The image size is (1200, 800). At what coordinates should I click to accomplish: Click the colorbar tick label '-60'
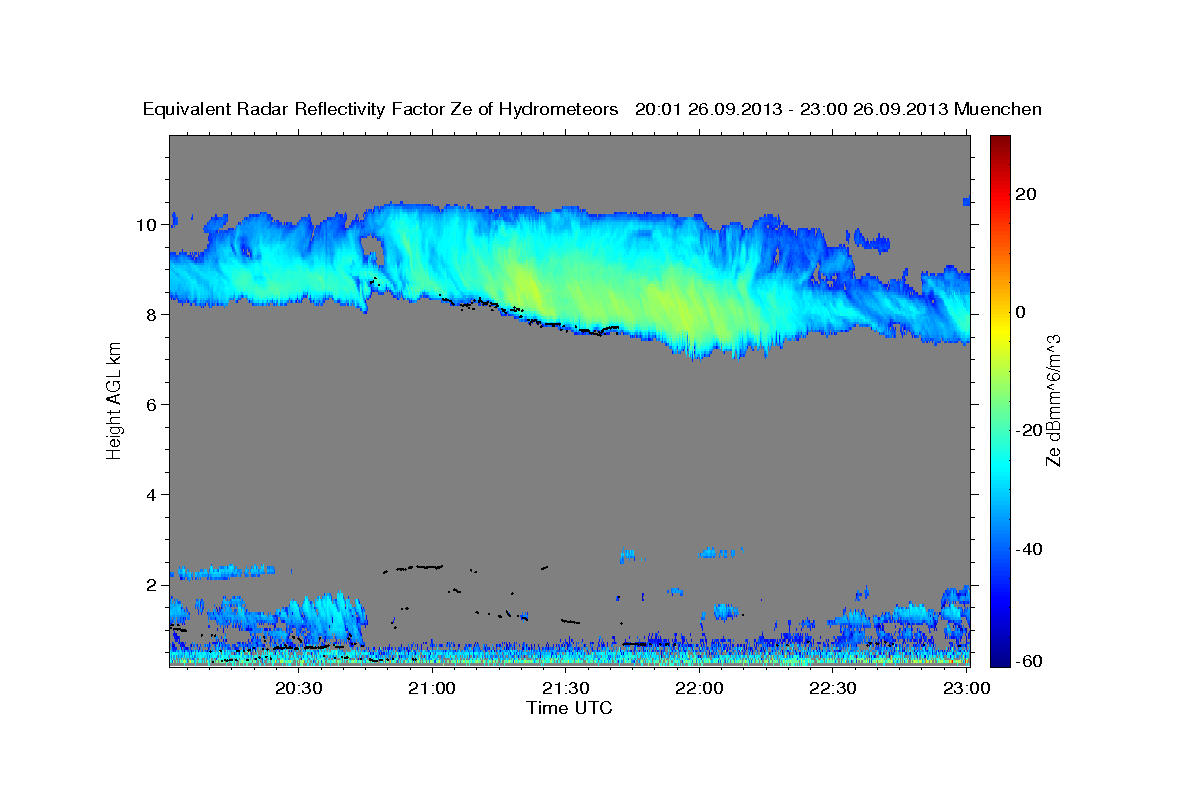(1030, 661)
